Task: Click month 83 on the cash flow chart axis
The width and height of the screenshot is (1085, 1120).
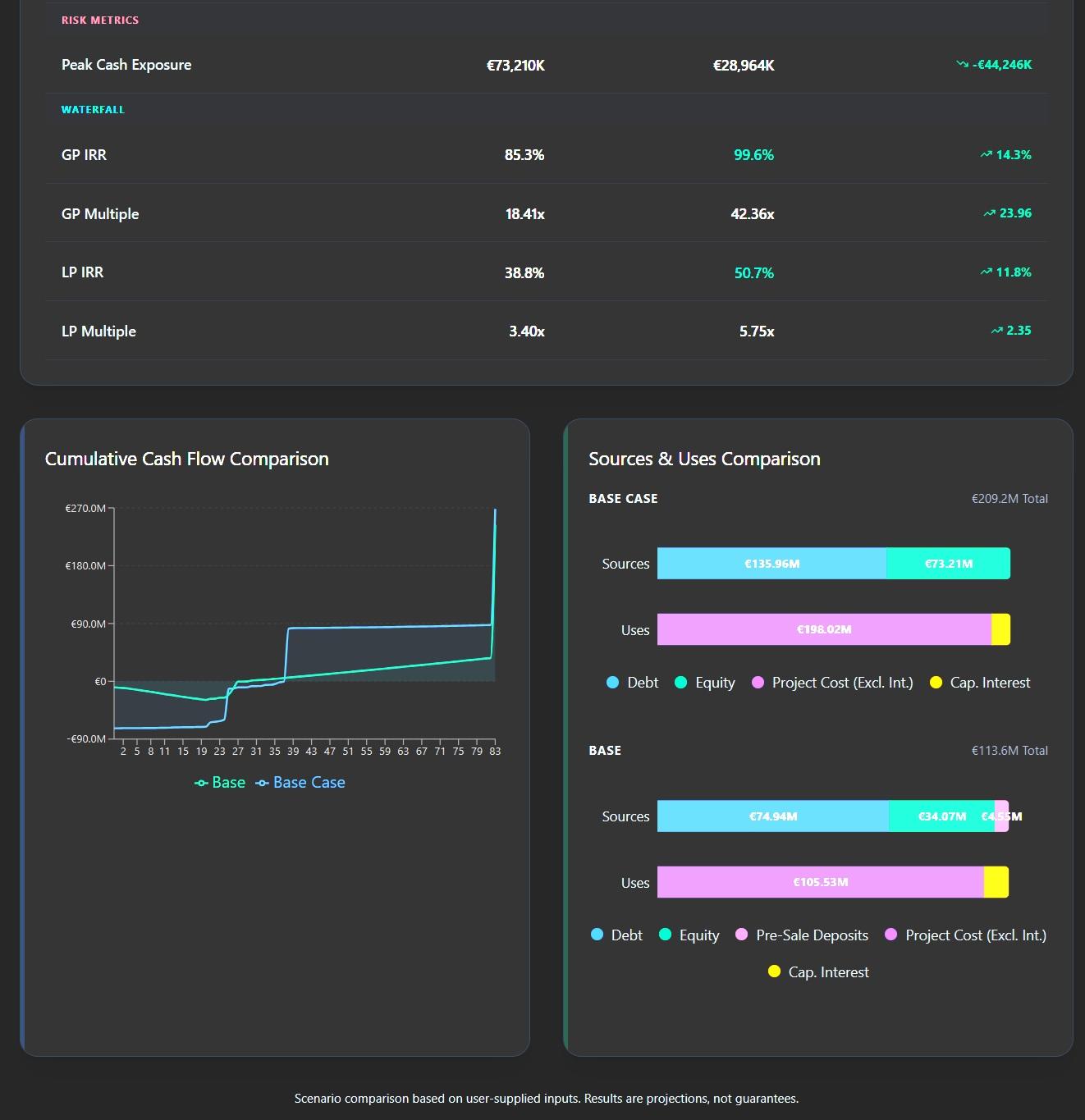Action: tap(495, 751)
